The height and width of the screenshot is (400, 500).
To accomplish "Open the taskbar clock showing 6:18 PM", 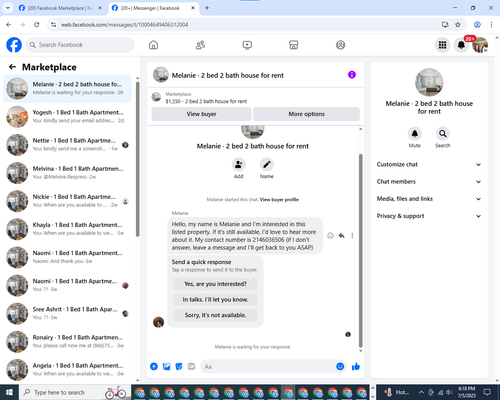I will [x=467, y=392].
